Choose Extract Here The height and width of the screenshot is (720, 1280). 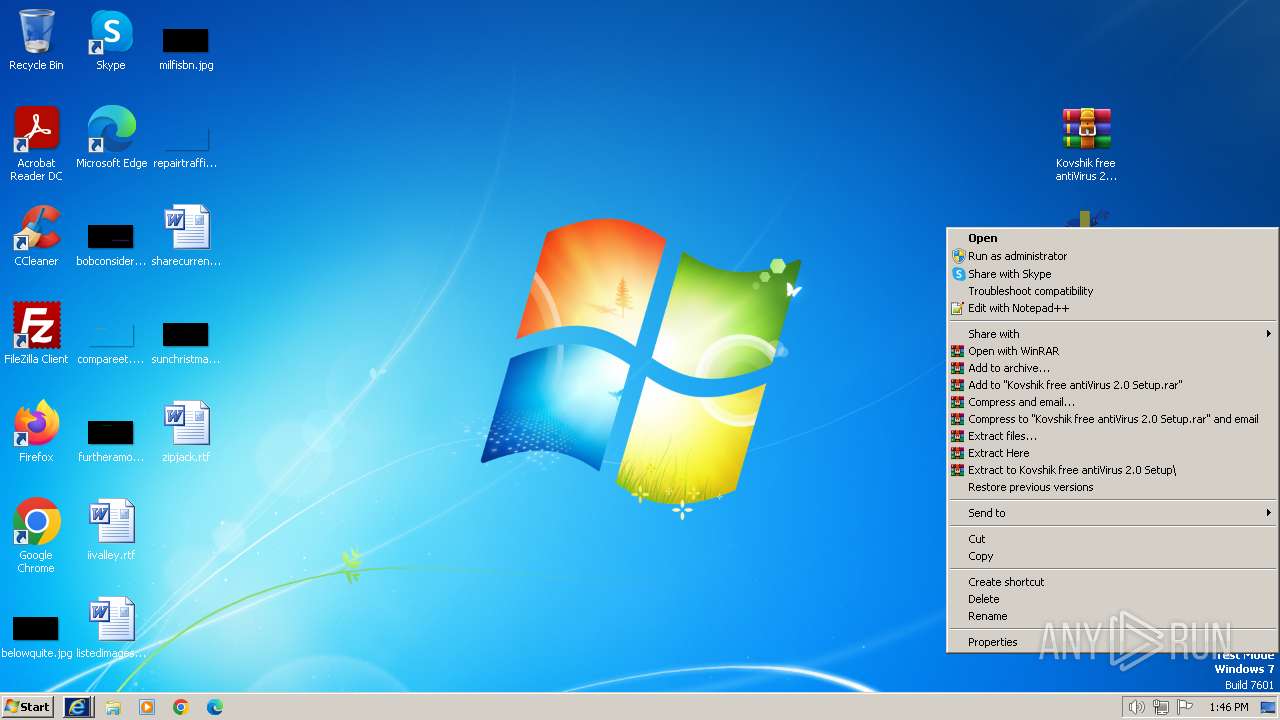1112,453
